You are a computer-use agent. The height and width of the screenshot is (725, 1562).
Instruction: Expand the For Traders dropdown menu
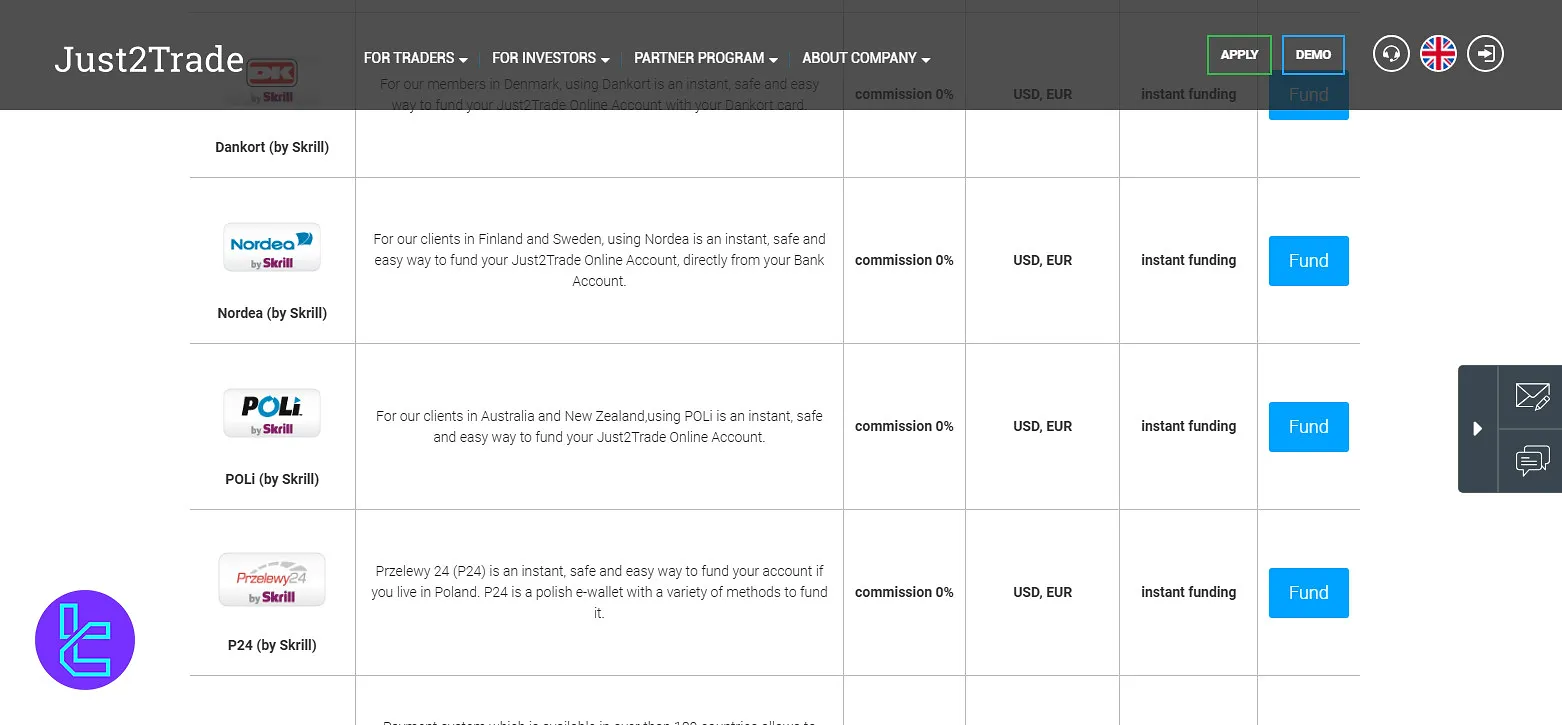tap(415, 58)
